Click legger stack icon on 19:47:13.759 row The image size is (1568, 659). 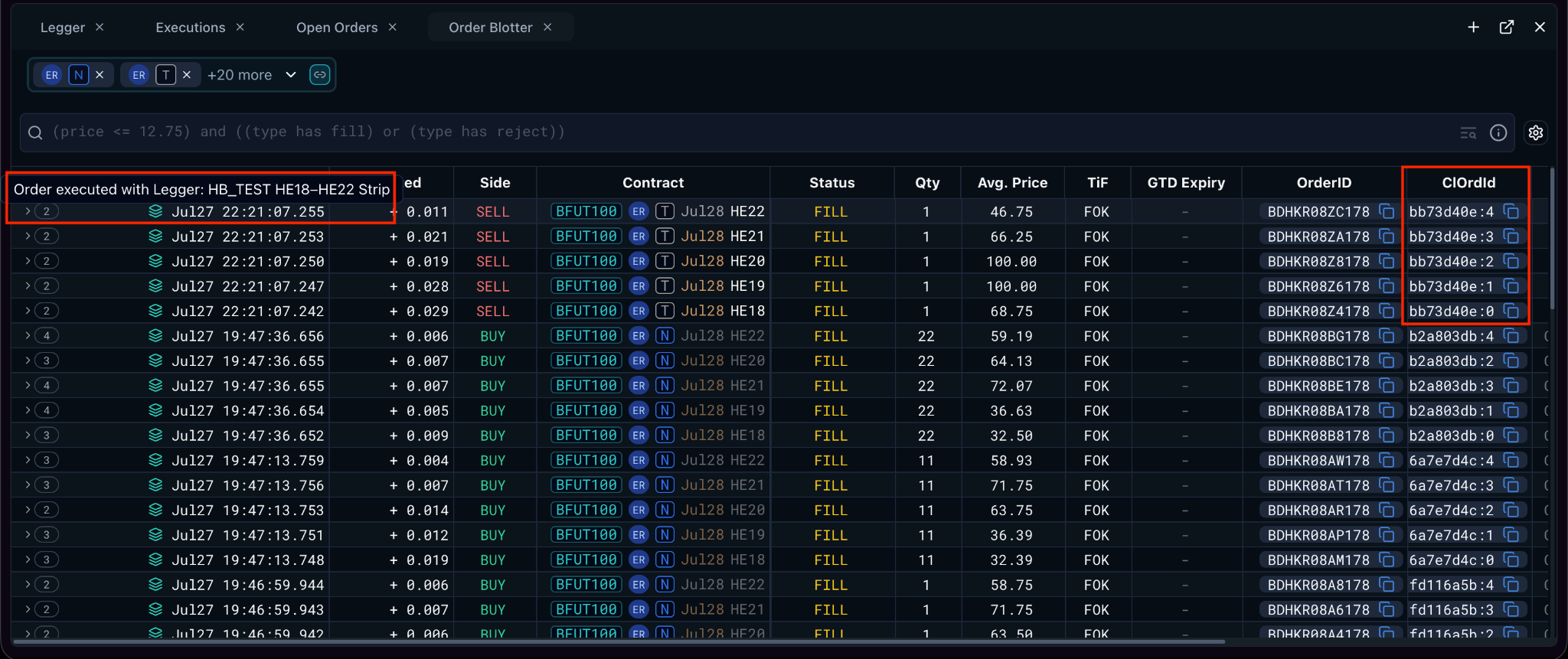click(155, 460)
